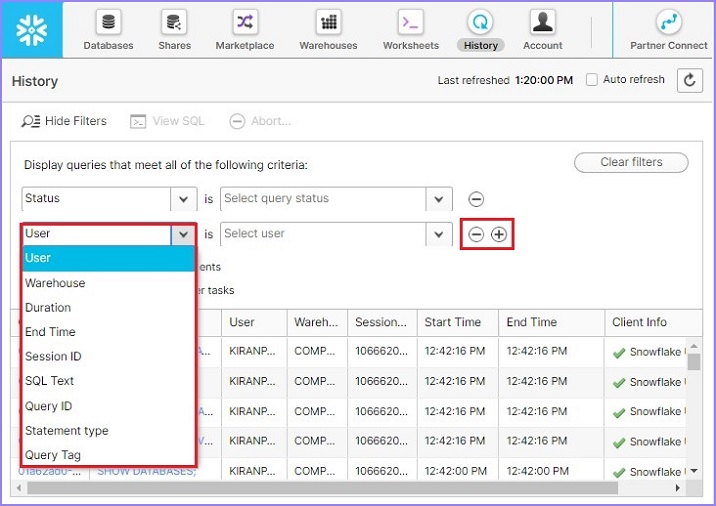
Task: Open Partner Connect
Action: [669, 30]
